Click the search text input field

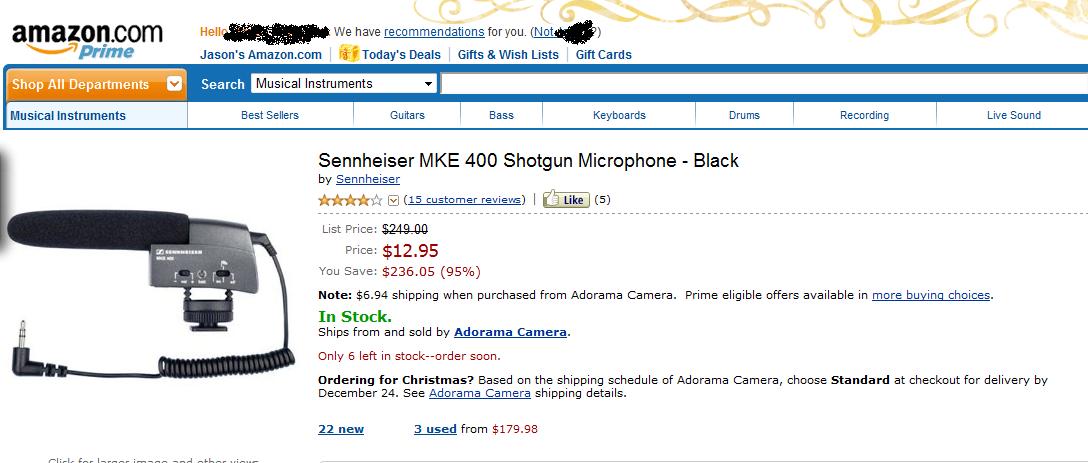tap(760, 84)
